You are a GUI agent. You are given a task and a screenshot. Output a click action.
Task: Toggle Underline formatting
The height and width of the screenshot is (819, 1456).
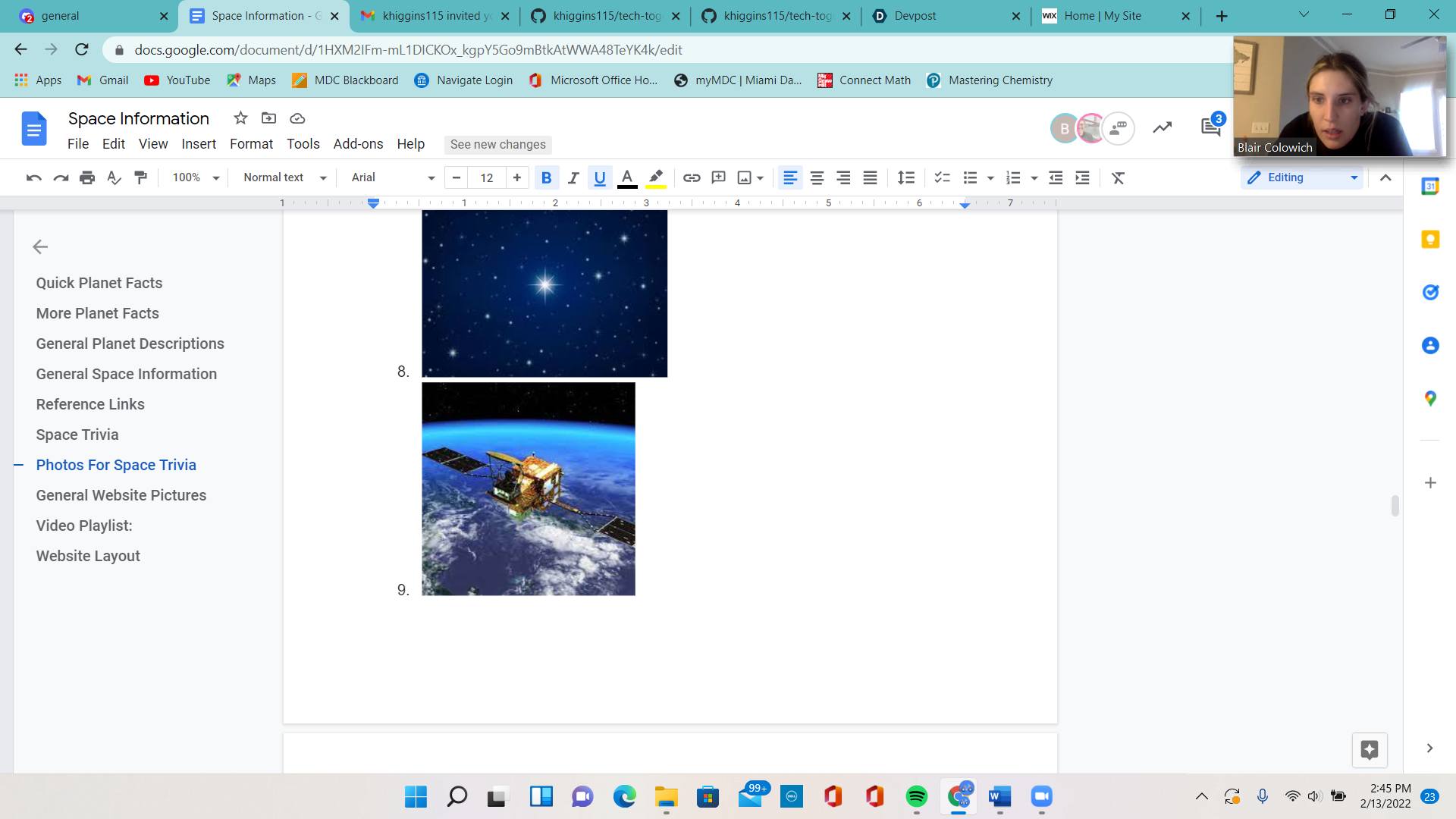click(x=600, y=177)
